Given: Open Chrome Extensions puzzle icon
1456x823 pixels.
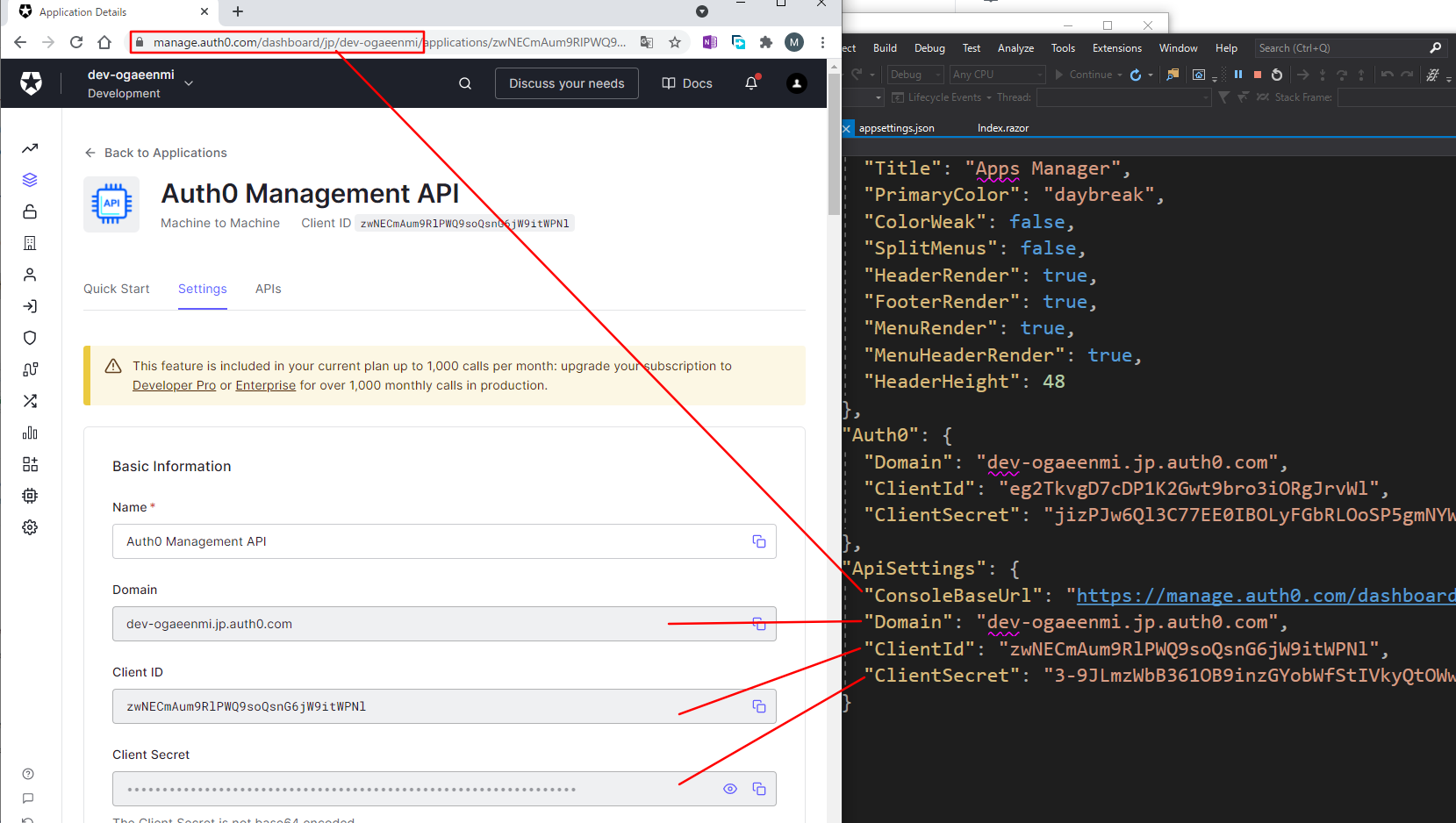Looking at the screenshot, I should [766, 42].
